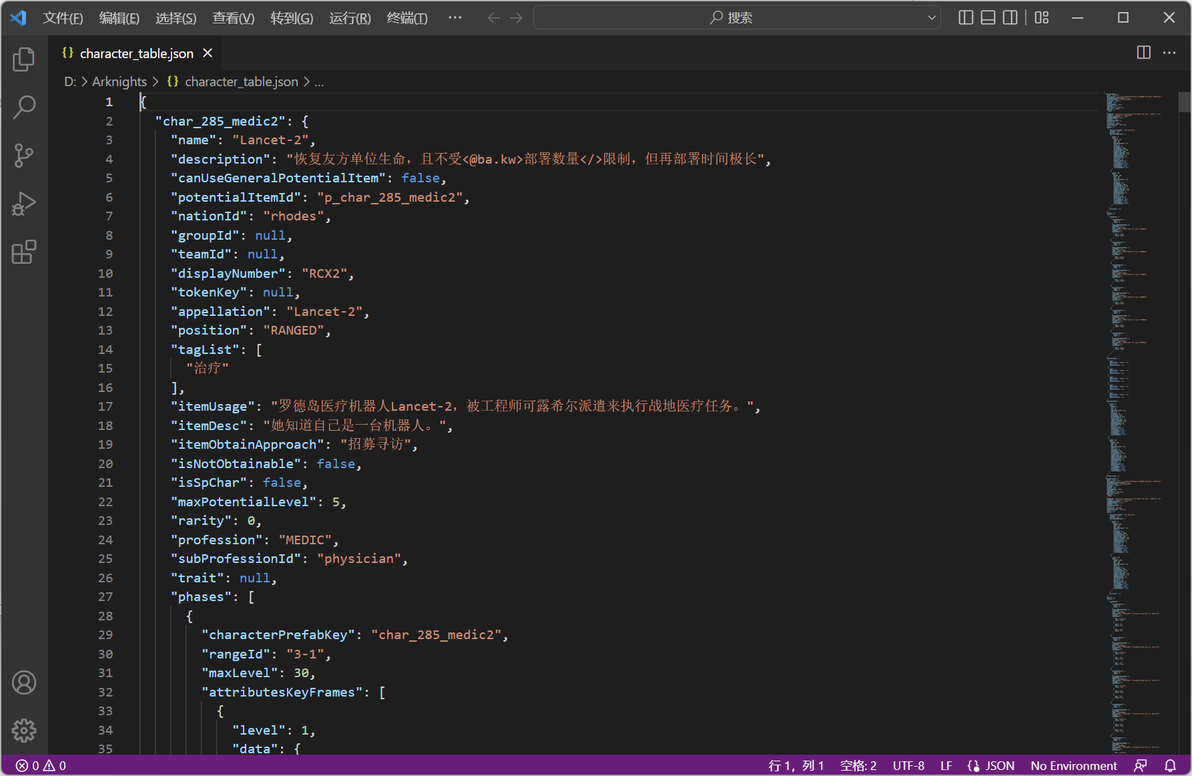Image resolution: width=1192 pixels, height=776 pixels.
Task: Go back with the left arrow
Action: tap(493, 17)
